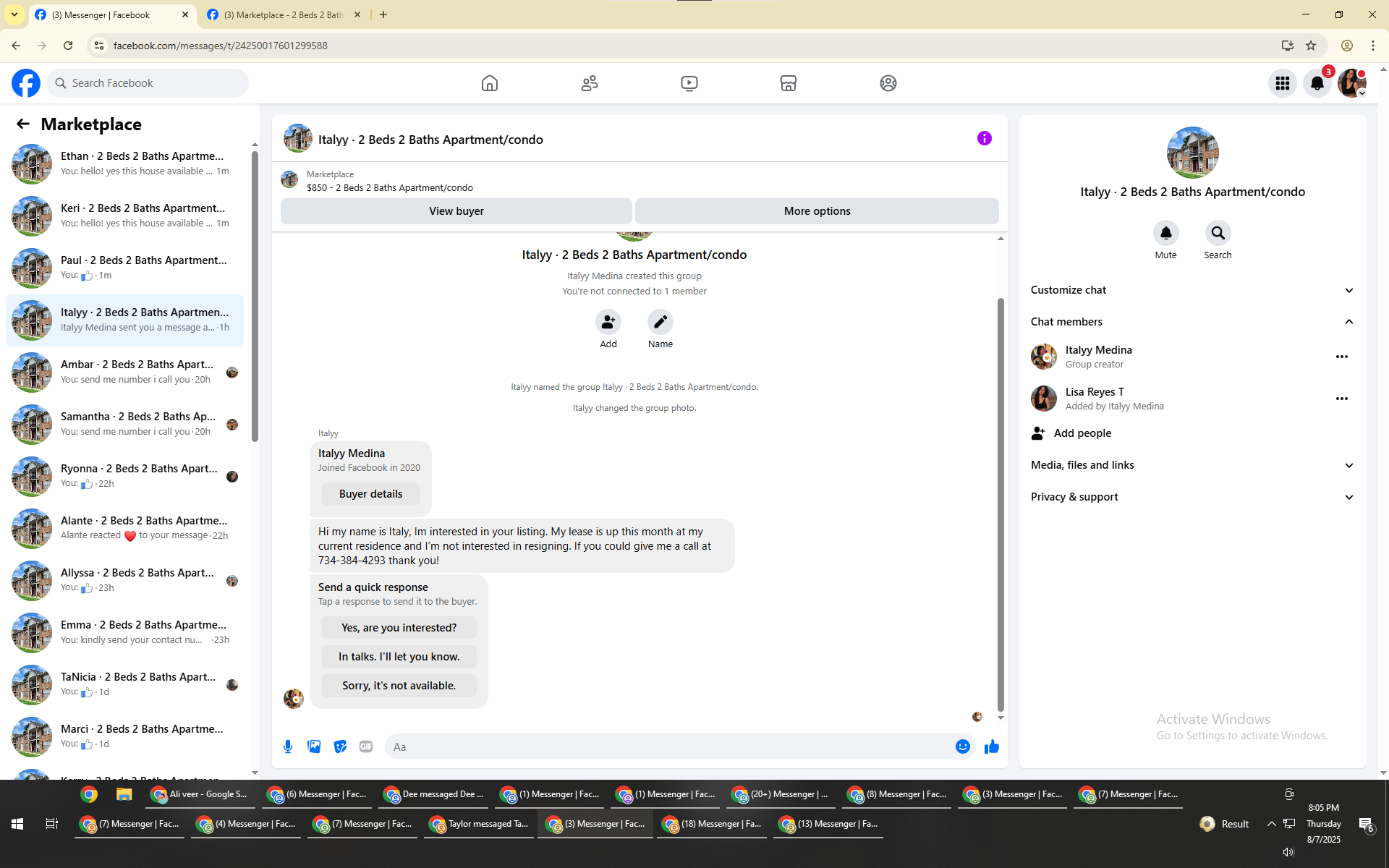Open the Keri conversation
1389x868 pixels.
pos(124,216)
